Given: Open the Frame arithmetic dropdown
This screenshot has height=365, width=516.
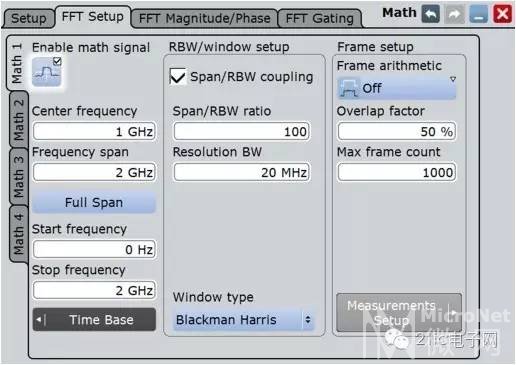Looking at the screenshot, I should pyautogui.click(x=396, y=88).
